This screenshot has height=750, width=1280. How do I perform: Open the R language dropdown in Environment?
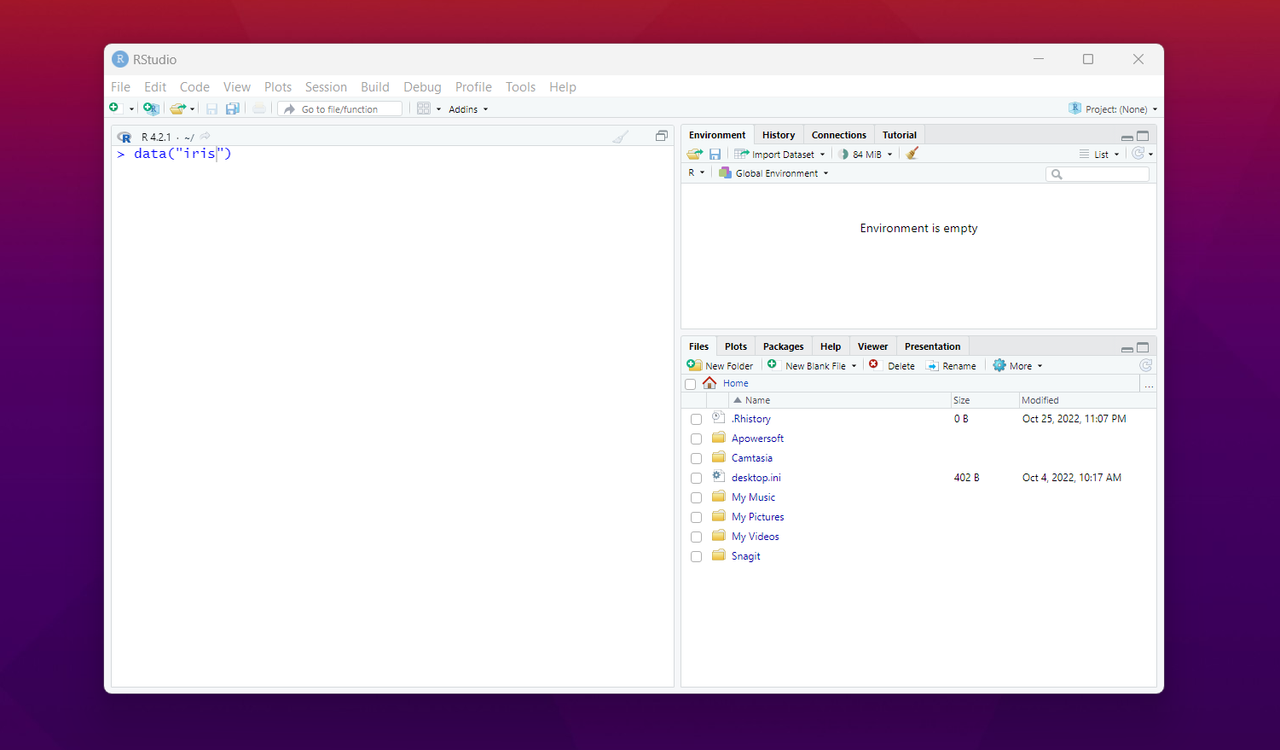(696, 173)
